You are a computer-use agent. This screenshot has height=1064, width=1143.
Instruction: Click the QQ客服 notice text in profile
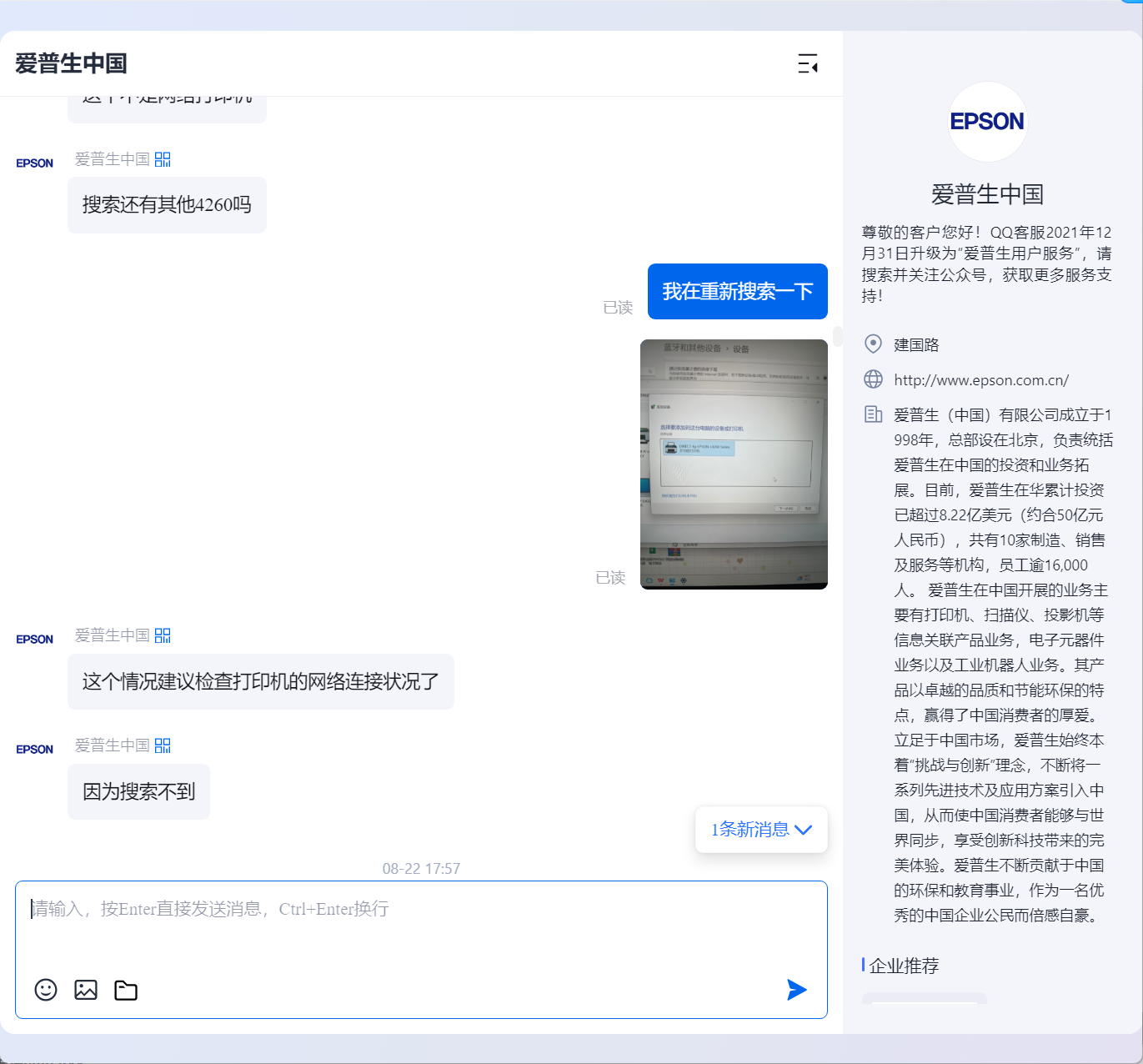(x=987, y=263)
